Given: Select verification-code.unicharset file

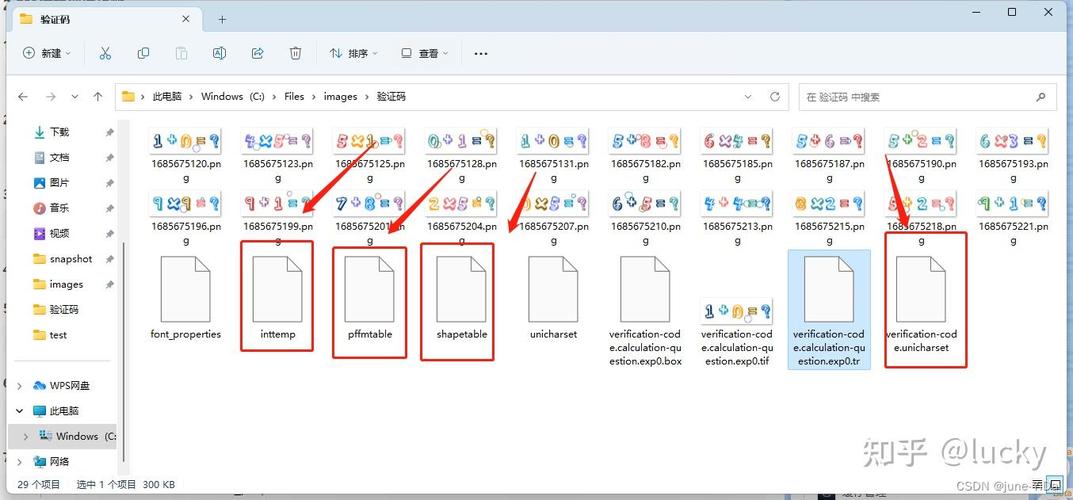Looking at the screenshot, I should coord(921,304).
